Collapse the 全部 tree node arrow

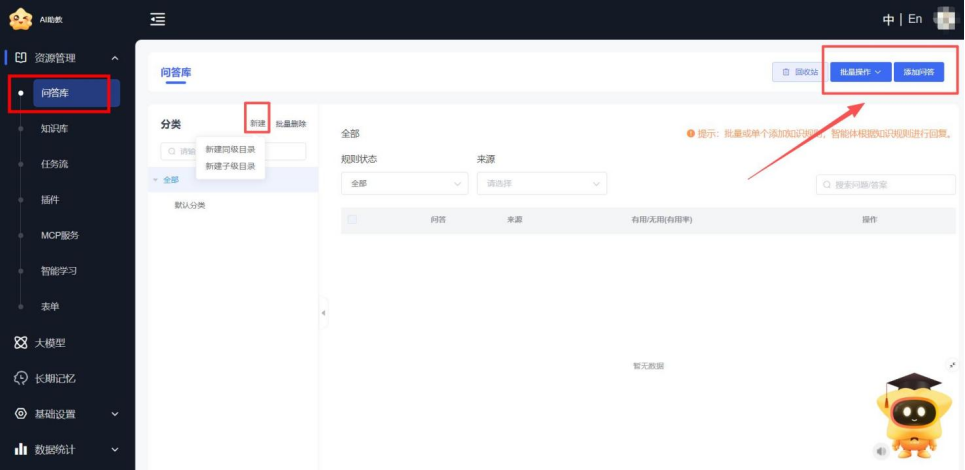click(x=155, y=180)
